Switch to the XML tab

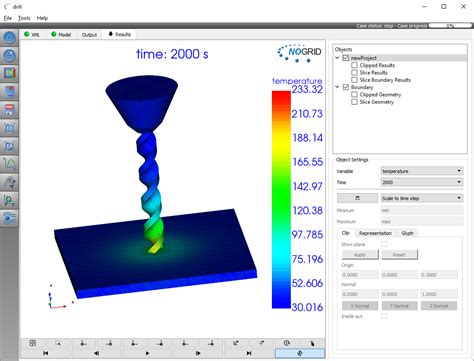[x=32, y=35]
